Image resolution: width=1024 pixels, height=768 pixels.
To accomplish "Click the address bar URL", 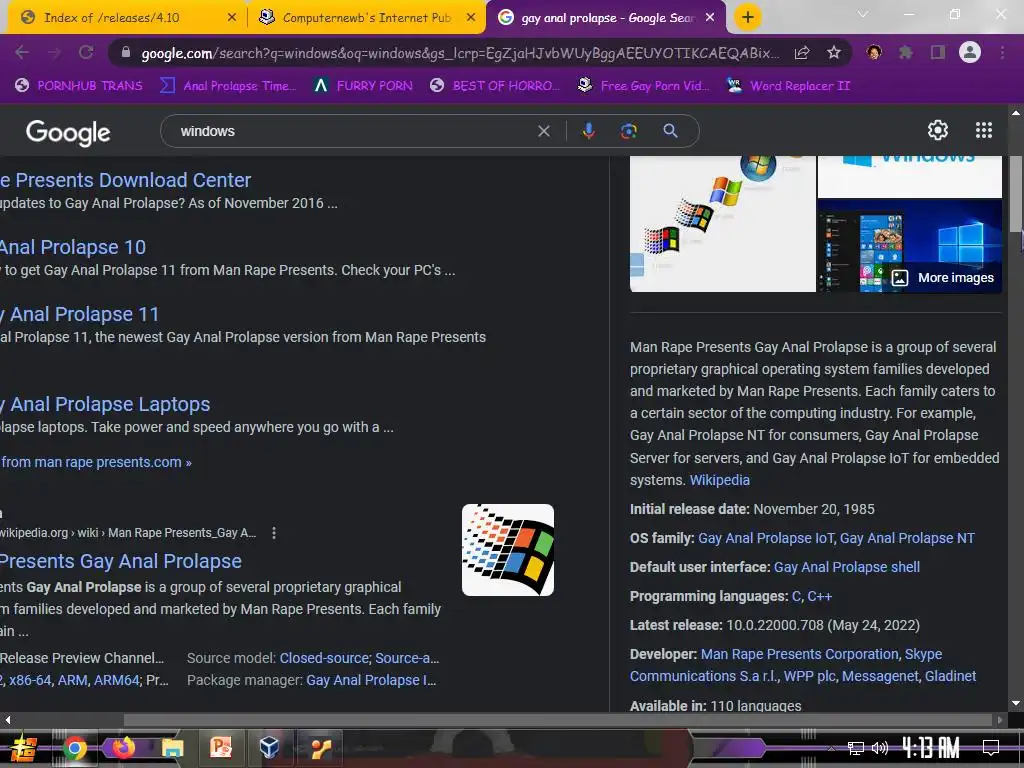I will (460, 53).
